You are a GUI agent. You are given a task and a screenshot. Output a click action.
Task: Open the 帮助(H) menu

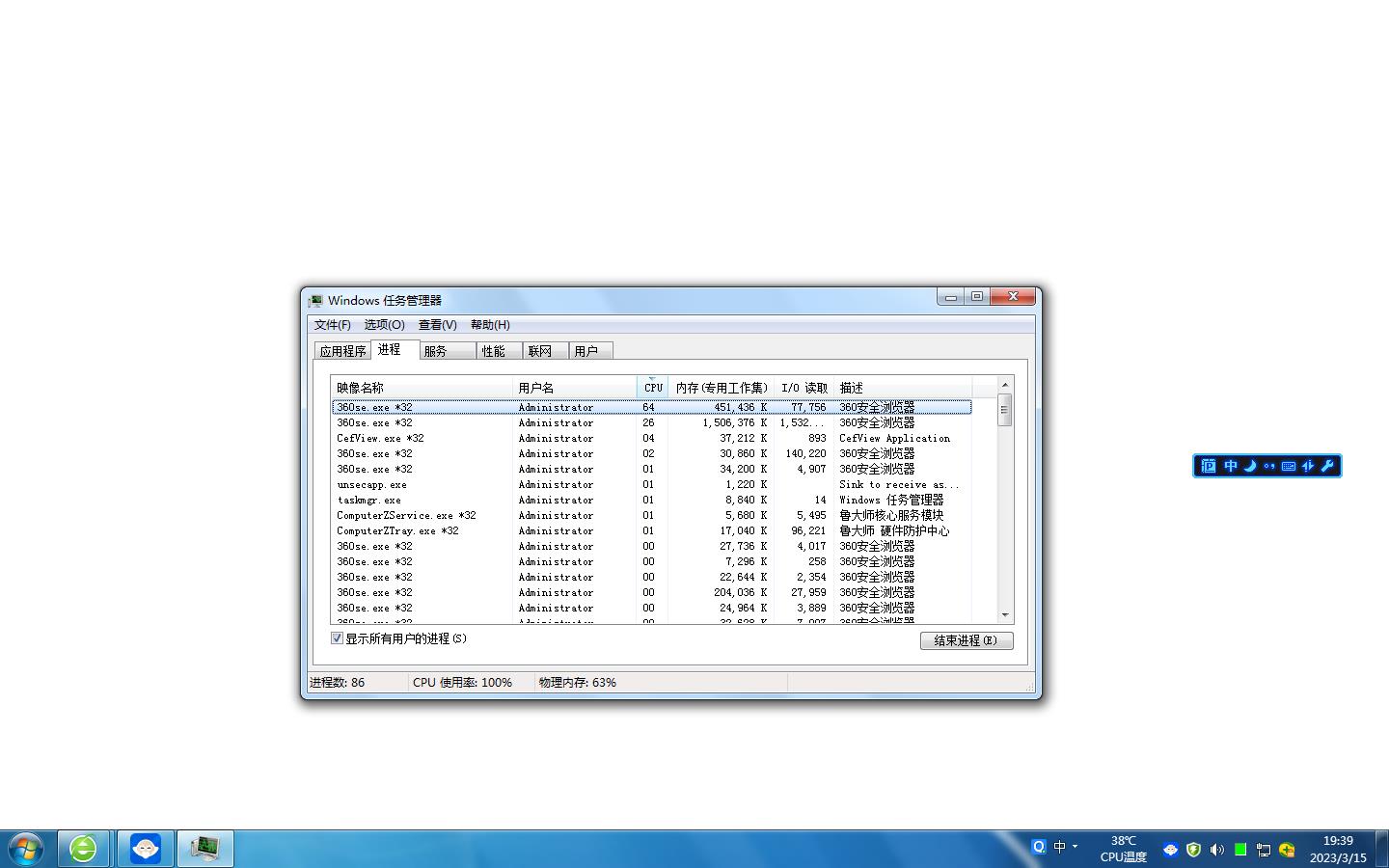click(x=490, y=325)
